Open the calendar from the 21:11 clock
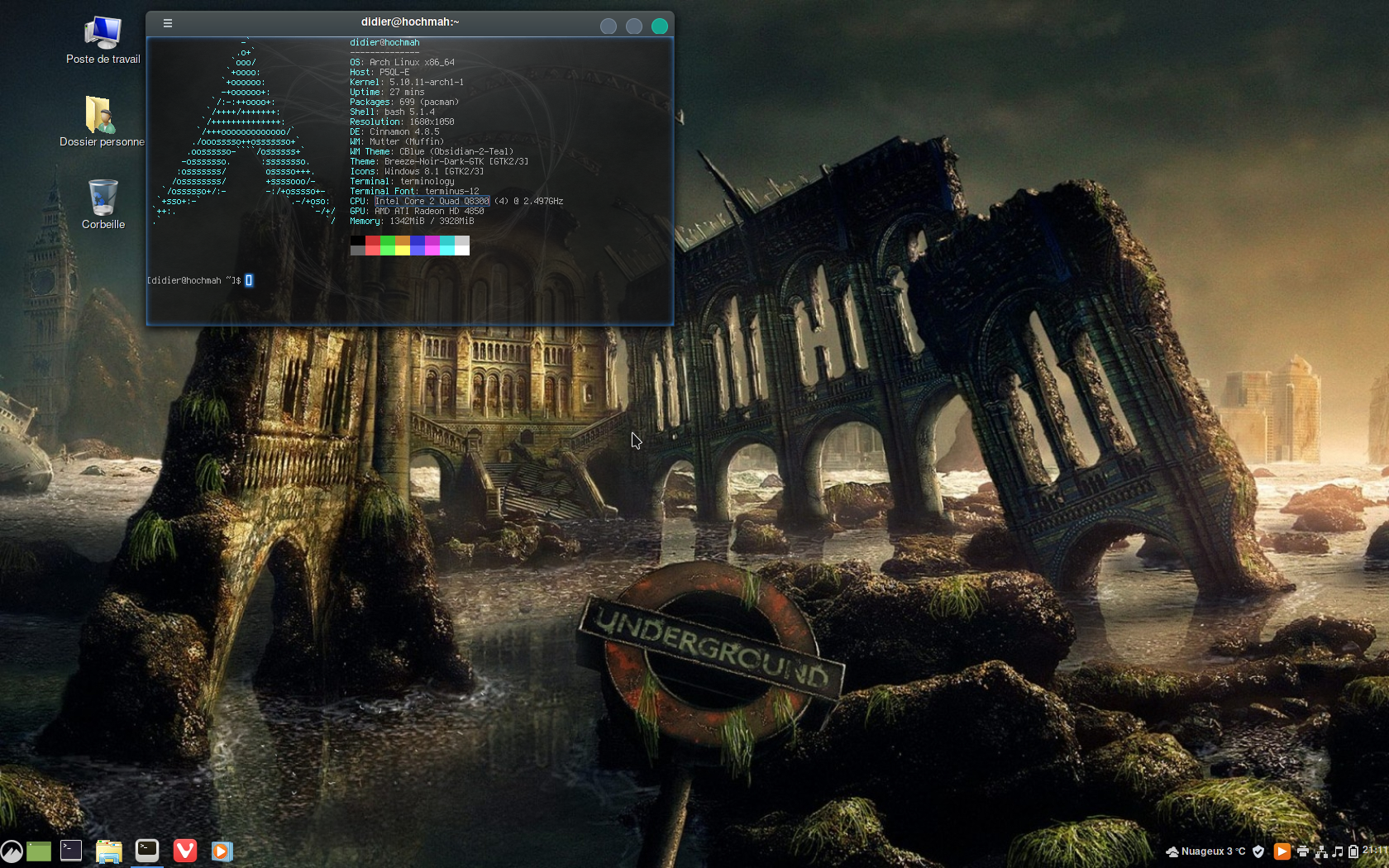The height and width of the screenshot is (868, 1389). [x=1376, y=851]
